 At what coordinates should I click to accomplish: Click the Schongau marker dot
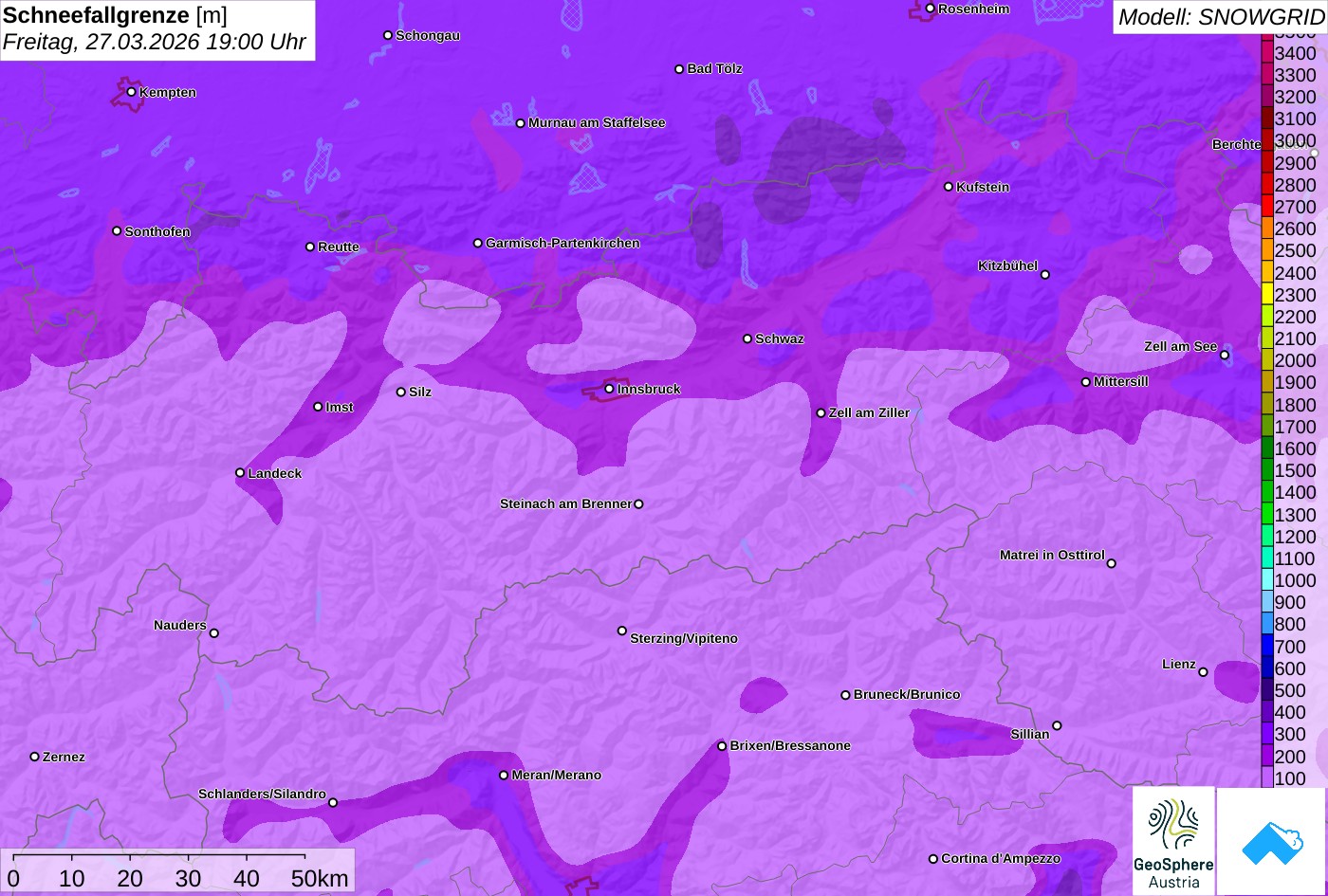[387, 35]
